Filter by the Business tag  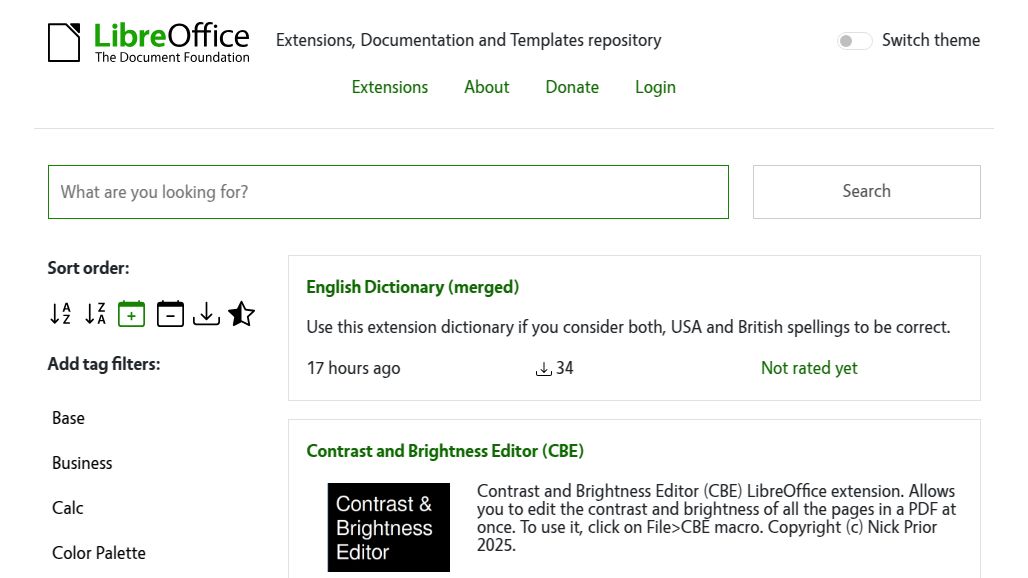[82, 463]
